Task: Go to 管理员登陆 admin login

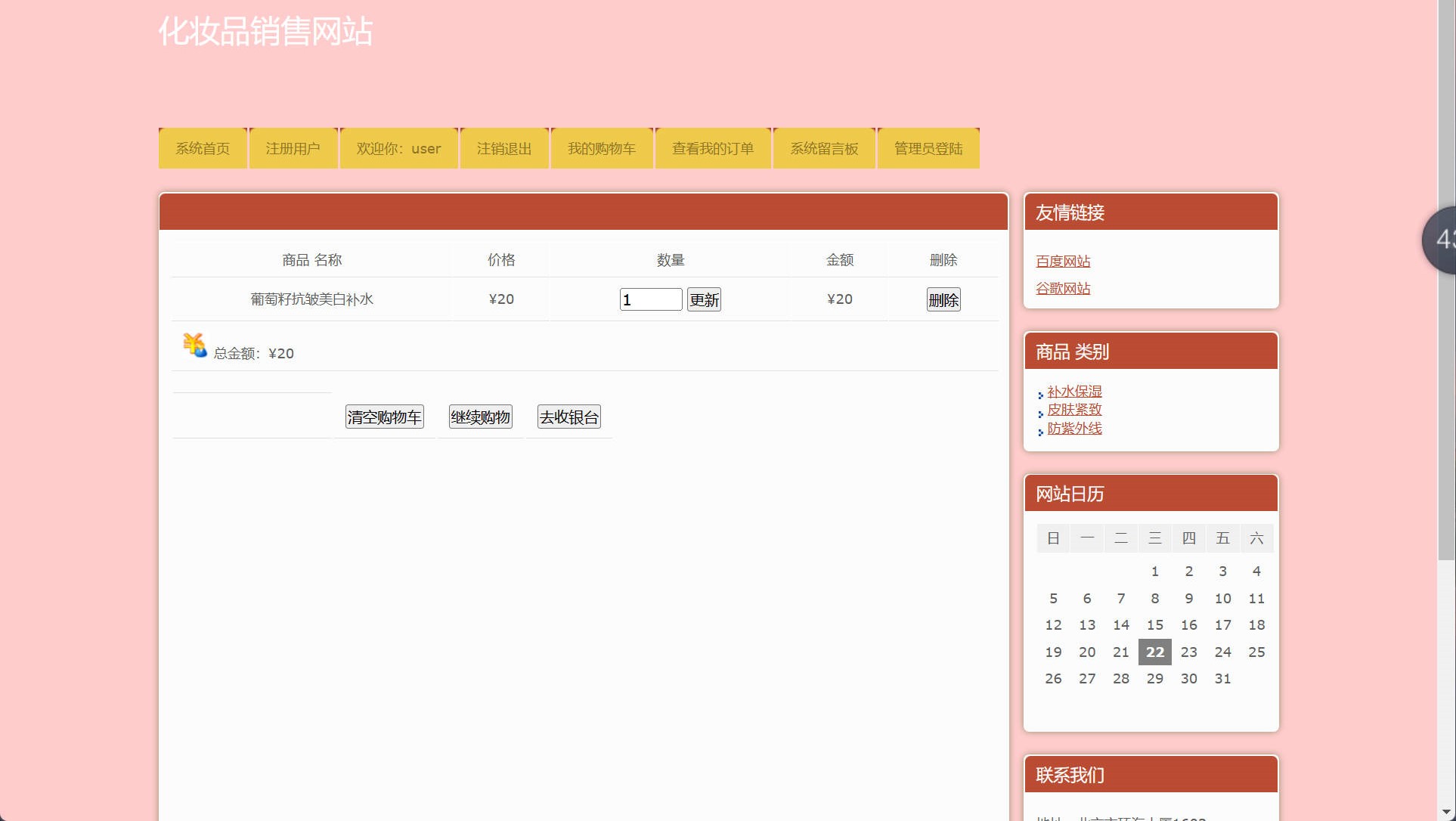Action: [928, 148]
